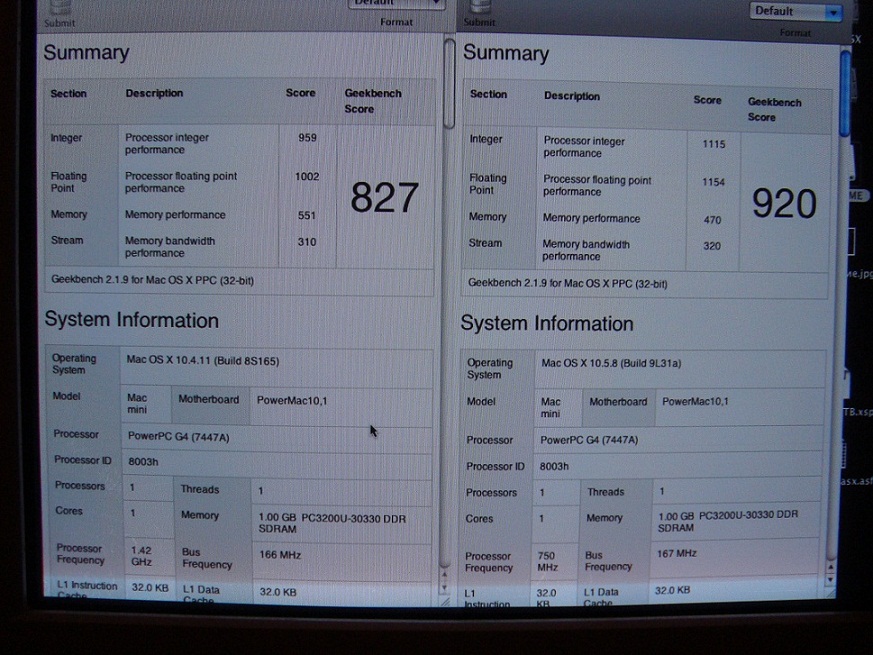Click System Information heading in right window
The height and width of the screenshot is (655, 873).
547,324
